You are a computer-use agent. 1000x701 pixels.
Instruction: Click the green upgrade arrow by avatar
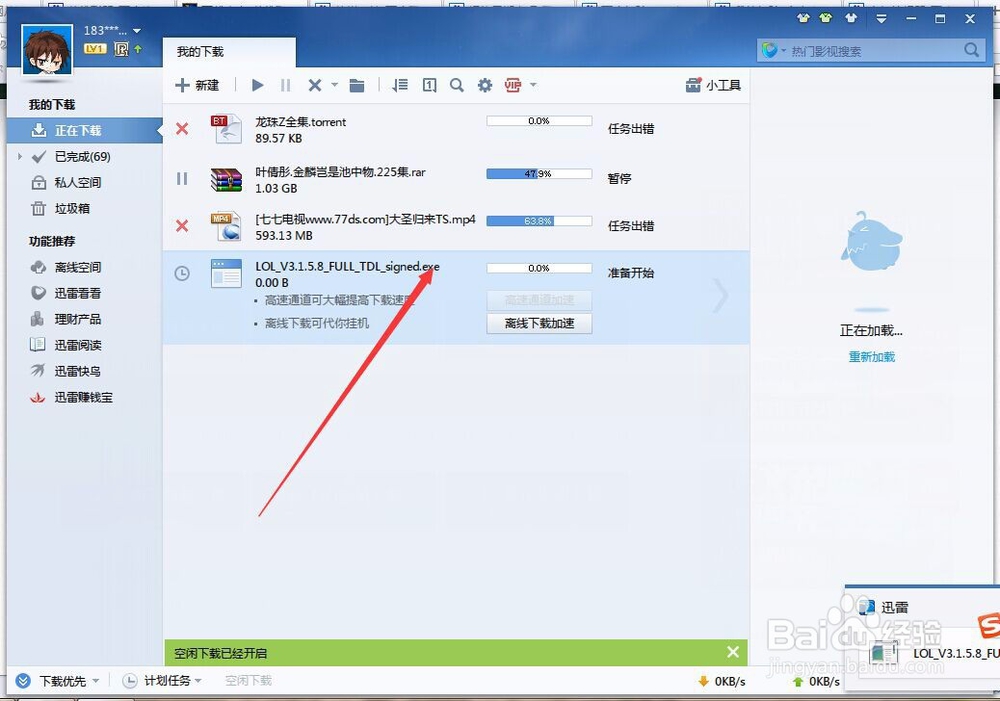138,48
